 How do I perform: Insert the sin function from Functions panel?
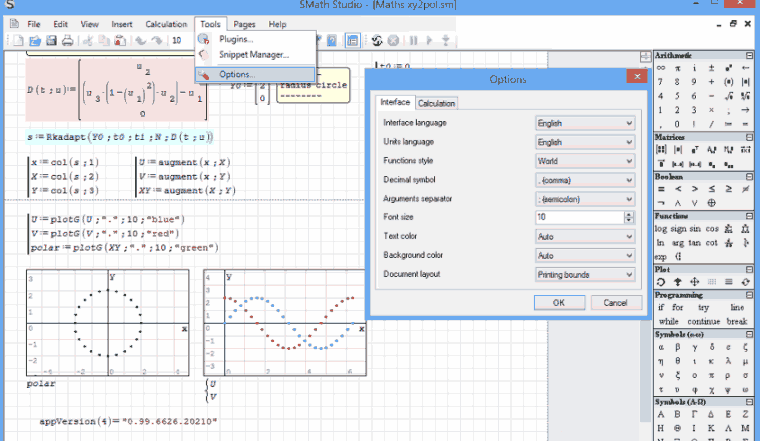click(697, 228)
